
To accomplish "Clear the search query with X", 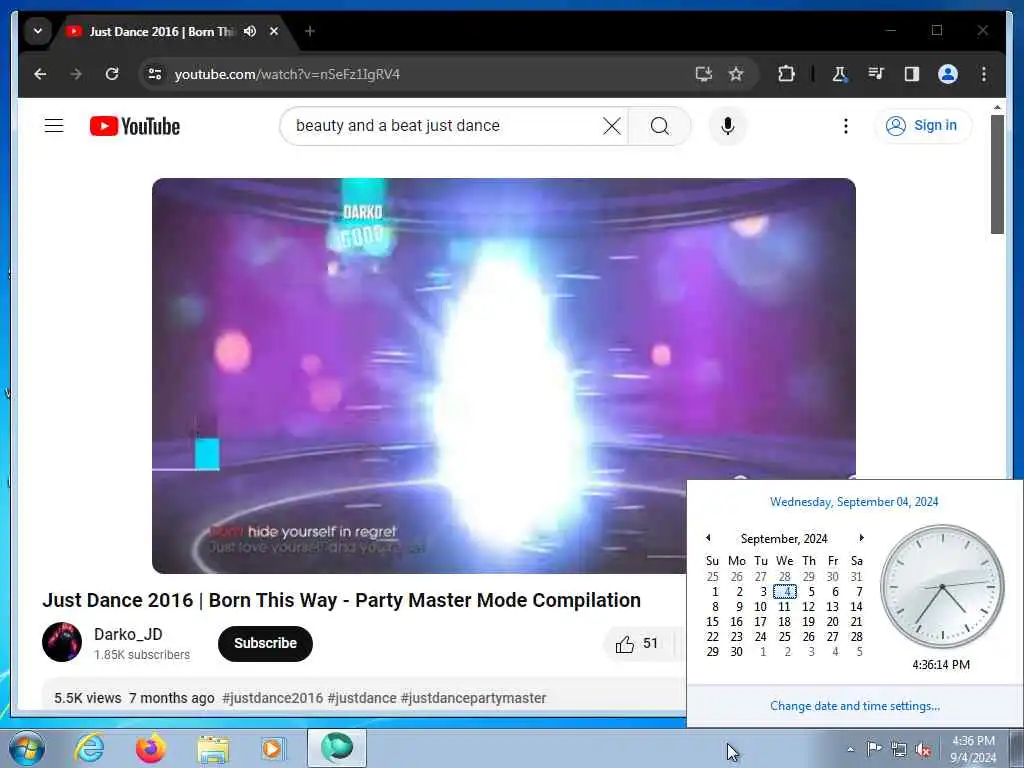I will click(612, 125).
